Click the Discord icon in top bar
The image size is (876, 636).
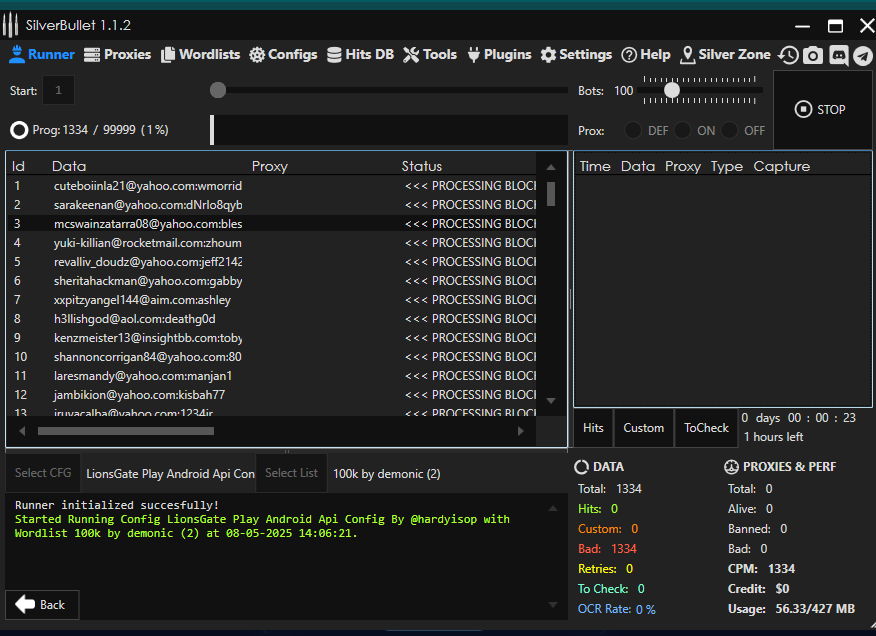[x=838, y=56]
